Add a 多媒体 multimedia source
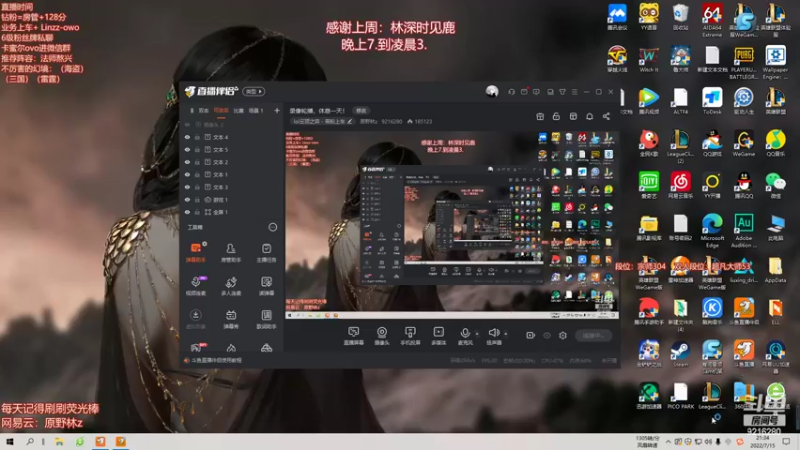 438,336
